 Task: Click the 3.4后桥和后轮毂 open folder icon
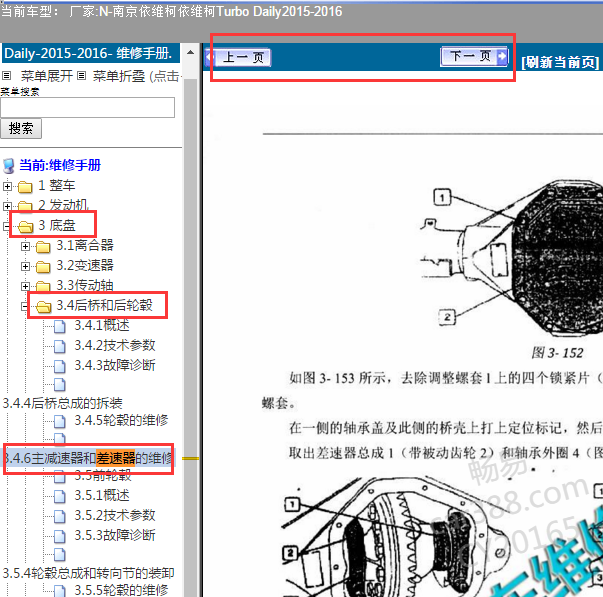[43, 307]
